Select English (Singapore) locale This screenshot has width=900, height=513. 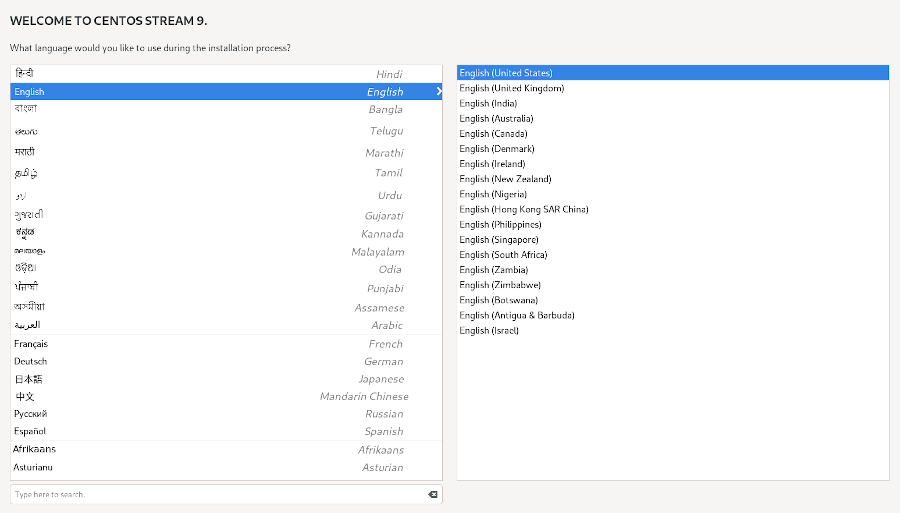coord(499,239)
